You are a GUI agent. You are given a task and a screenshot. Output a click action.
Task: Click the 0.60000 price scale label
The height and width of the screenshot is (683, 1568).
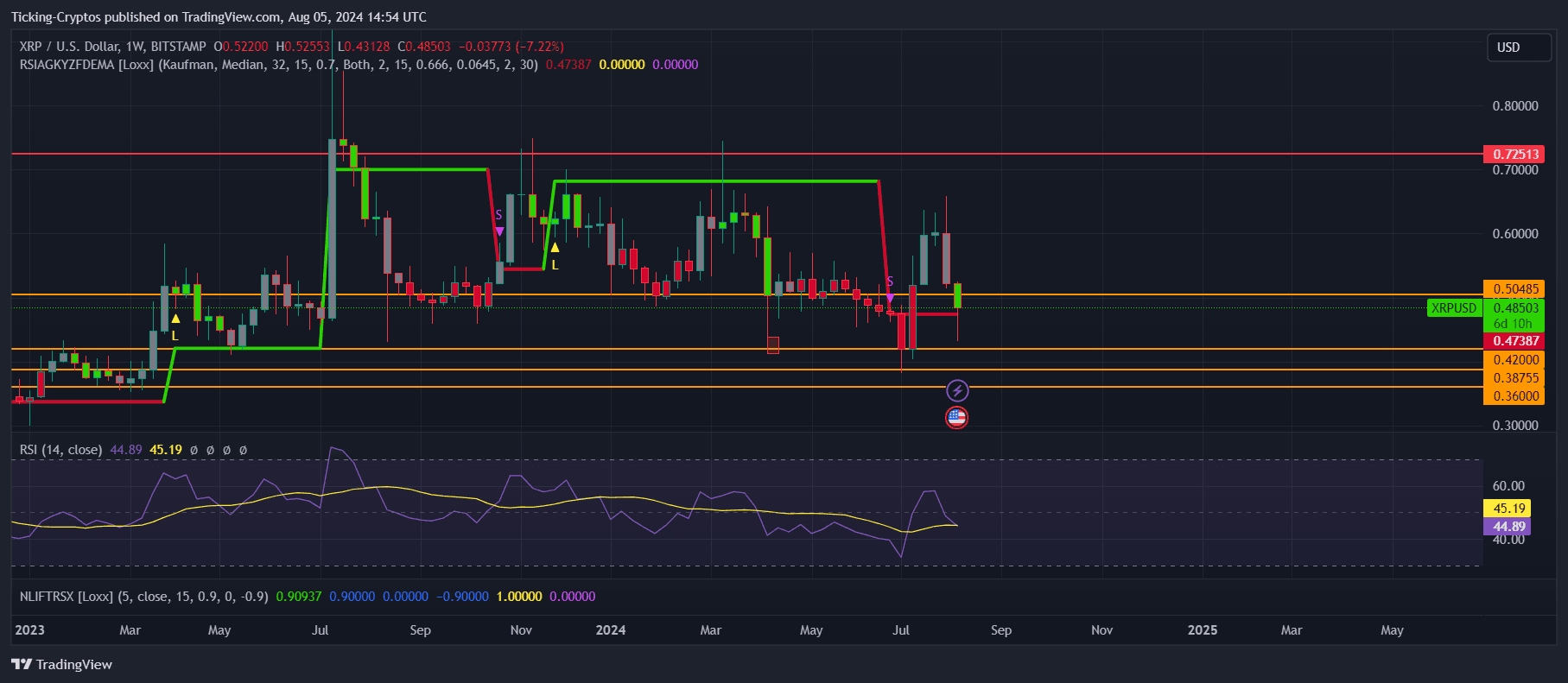click(1515, 234)
